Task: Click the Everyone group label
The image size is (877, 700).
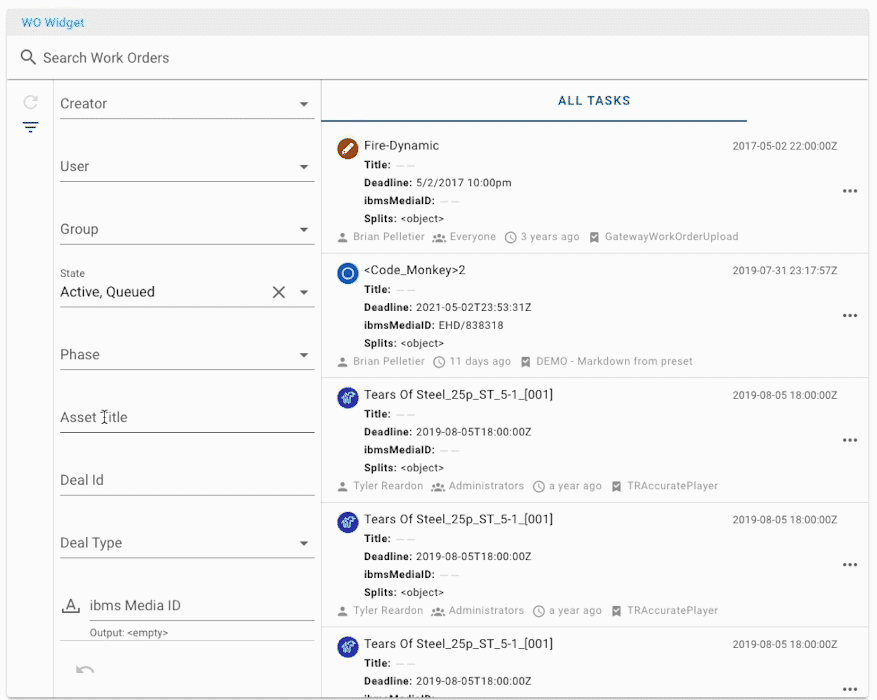Action: click(473, 237)
